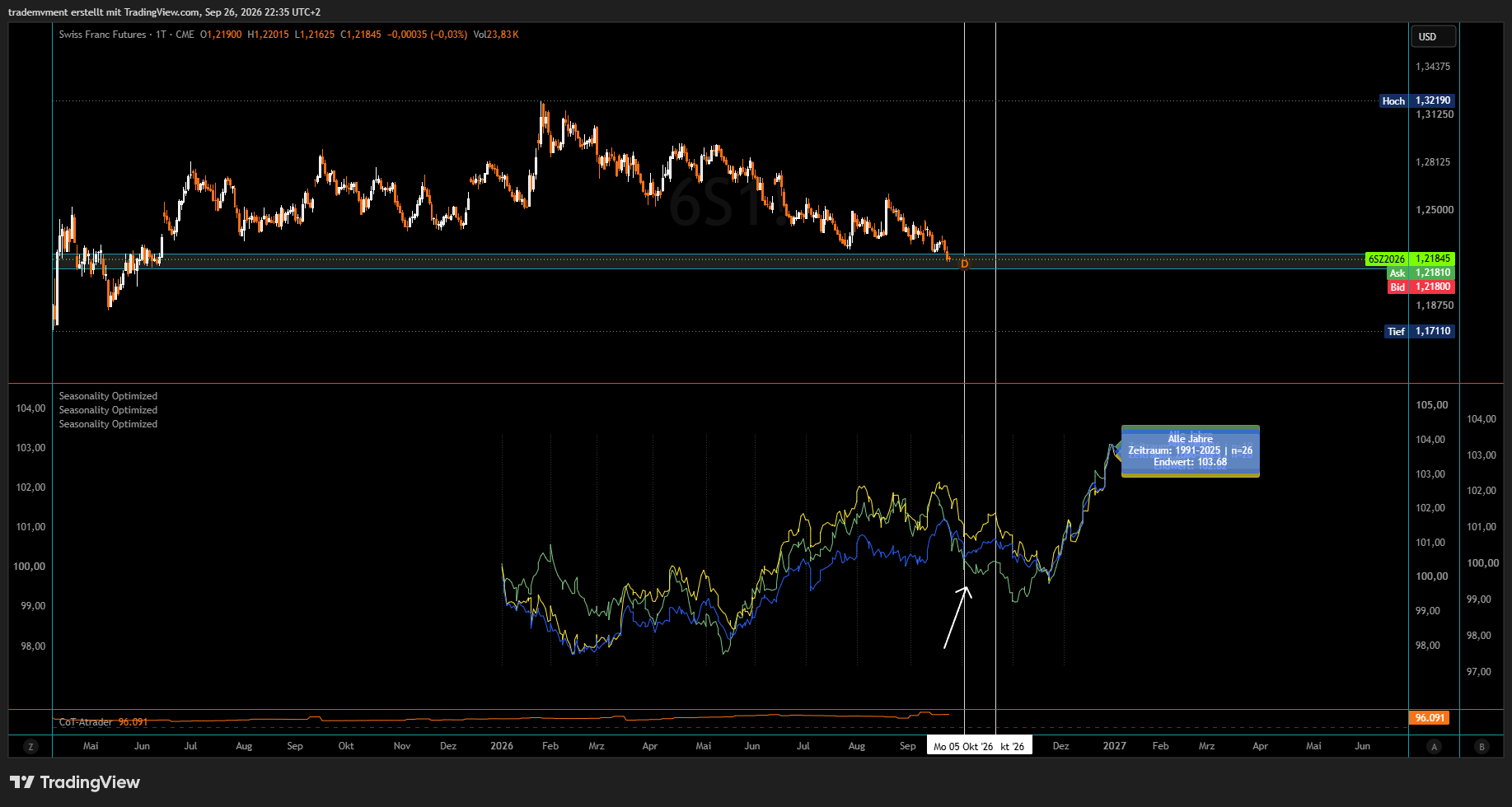Screen dimensions: 1512x807
Task: Select first Seasonality Optimized indicator legend
Action: [x=108, y=396]
